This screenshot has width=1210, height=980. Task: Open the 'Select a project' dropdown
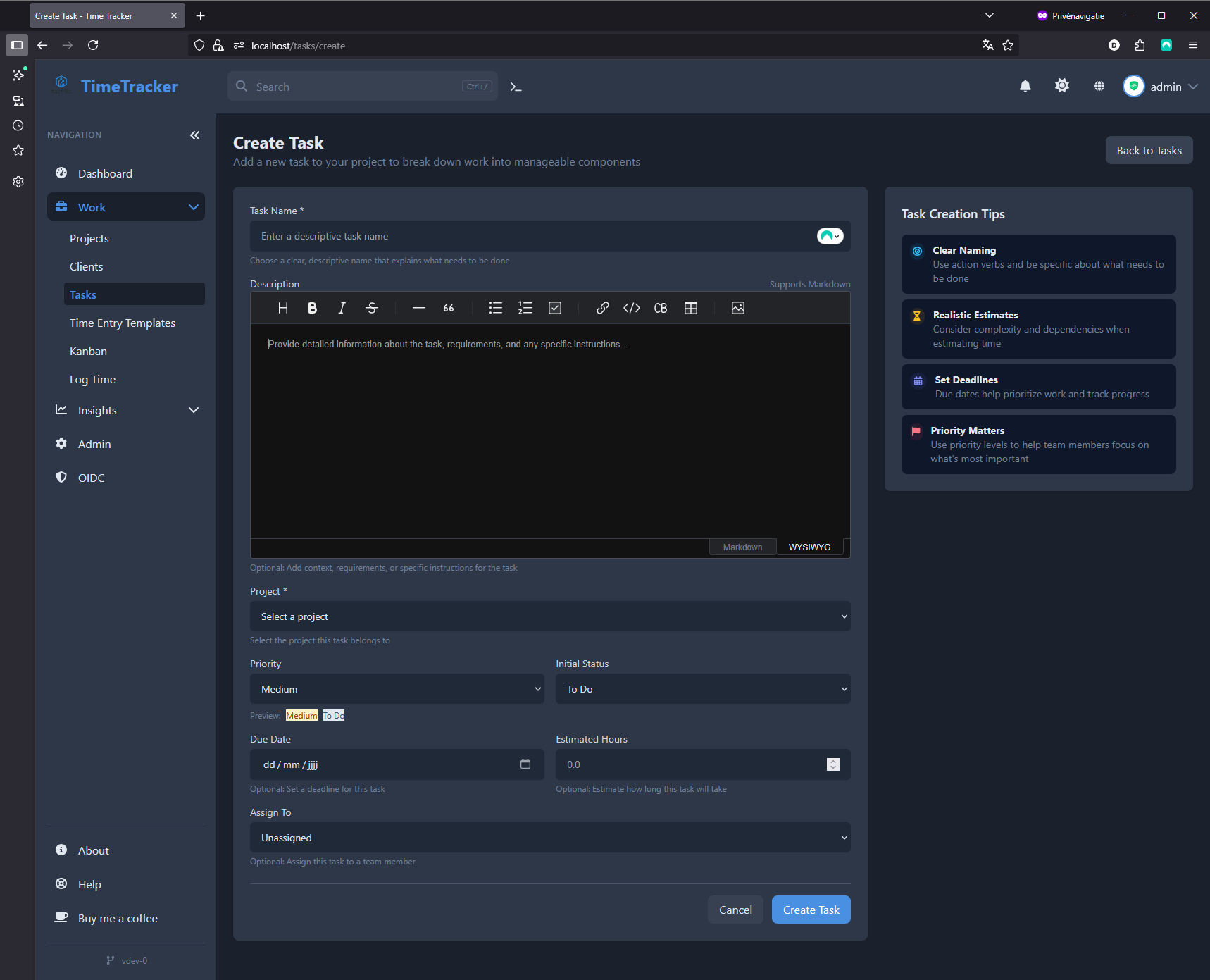pos(550,616)
